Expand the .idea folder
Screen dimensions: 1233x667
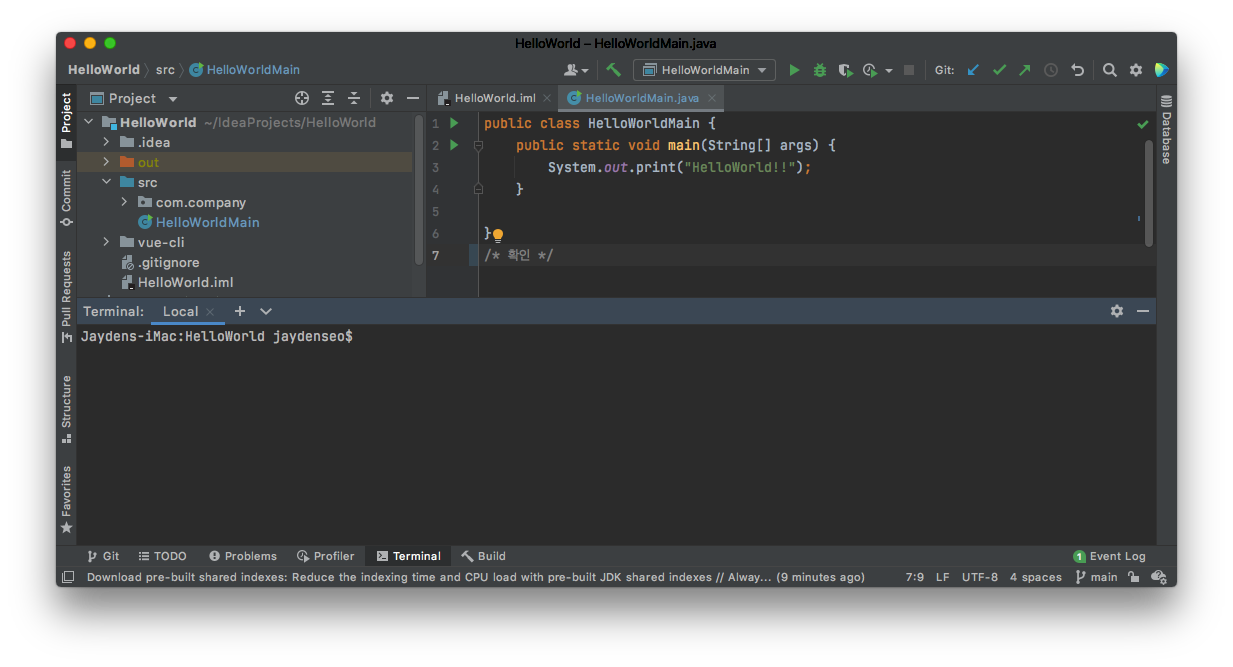[106, 142]
